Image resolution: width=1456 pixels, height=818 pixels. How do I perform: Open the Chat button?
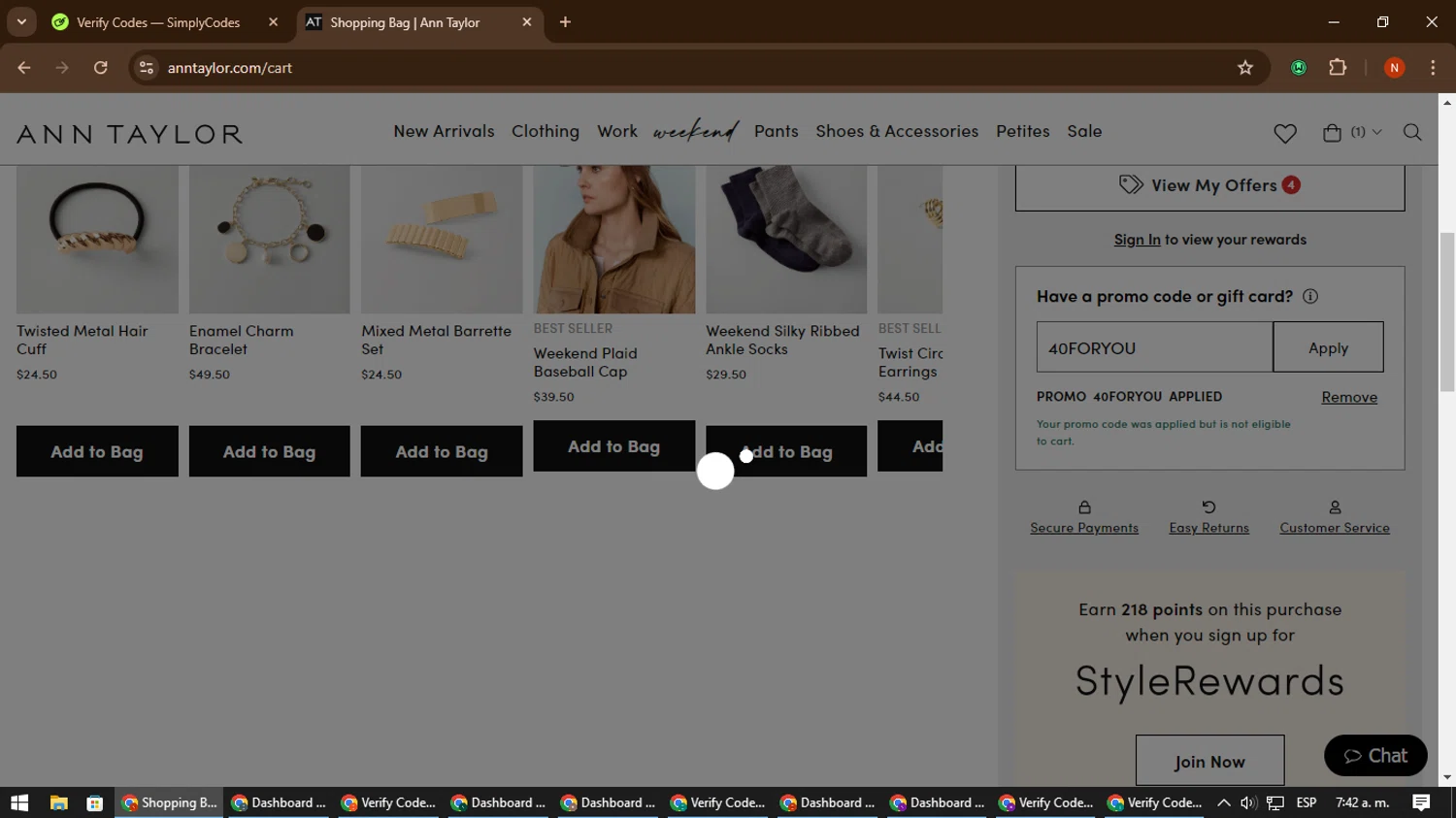click(1375, 755)
